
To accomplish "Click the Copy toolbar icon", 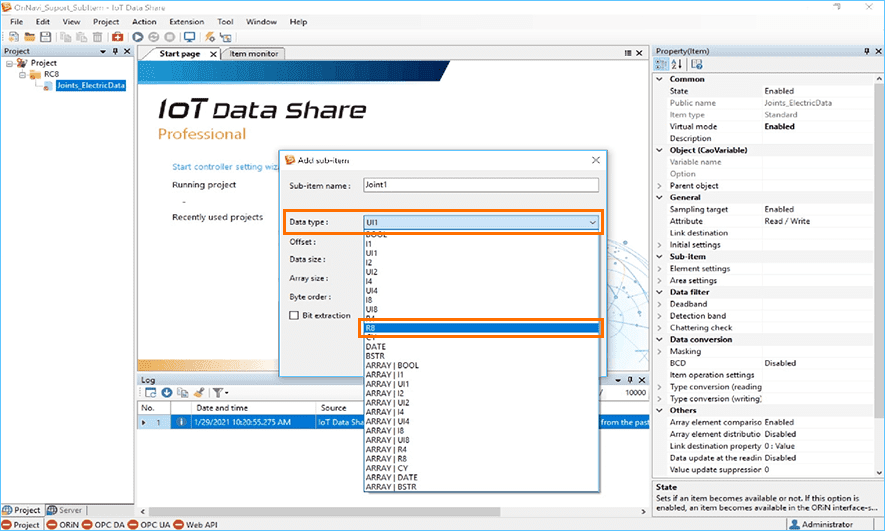I will pyautogui.click(x=65, y=37).
